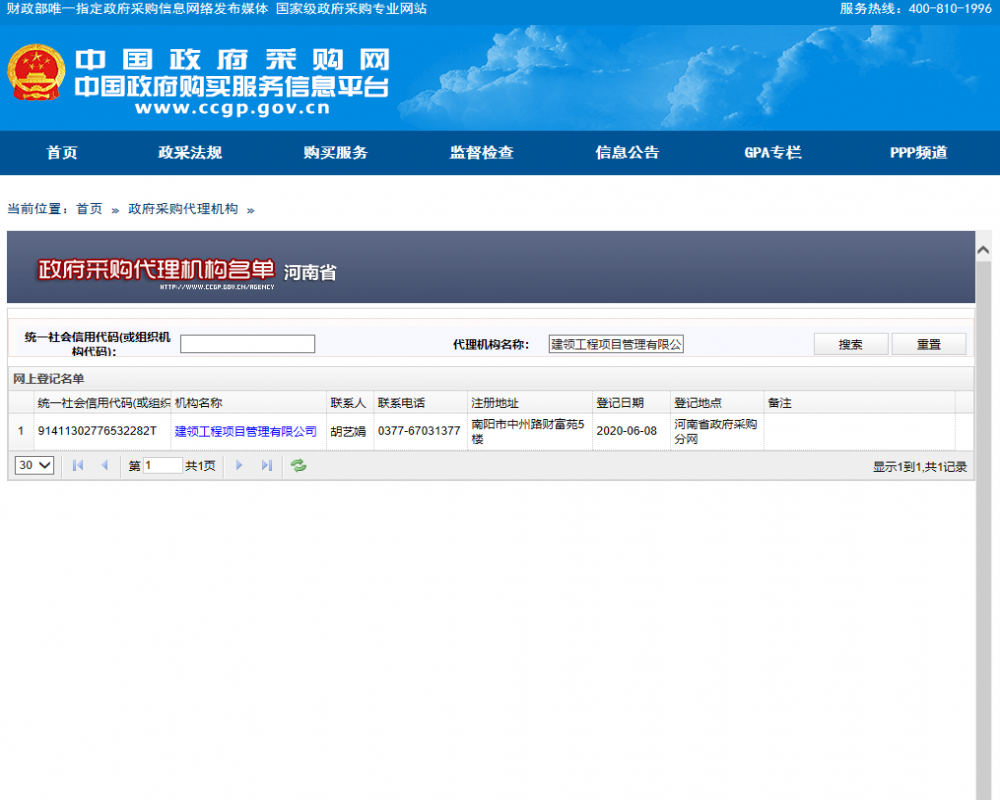Open 政采法规 navigation menu
Image resolution: width=1000 pixels, height=800 pixels.
[x=190, y=153]
